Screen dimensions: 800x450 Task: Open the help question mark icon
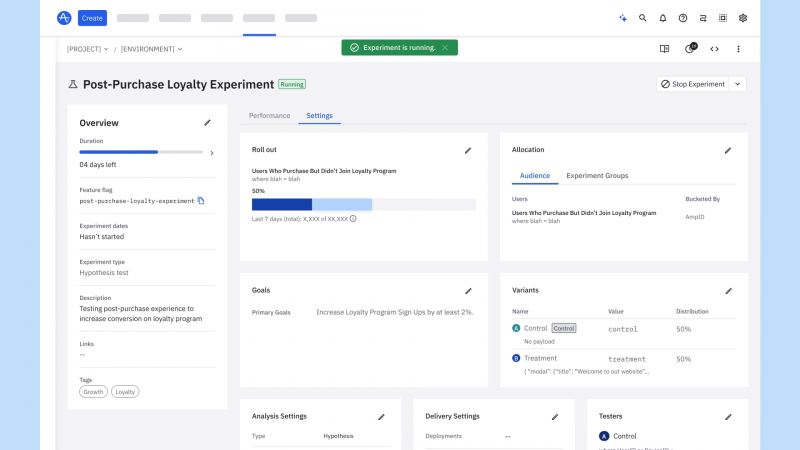[683, 18]
